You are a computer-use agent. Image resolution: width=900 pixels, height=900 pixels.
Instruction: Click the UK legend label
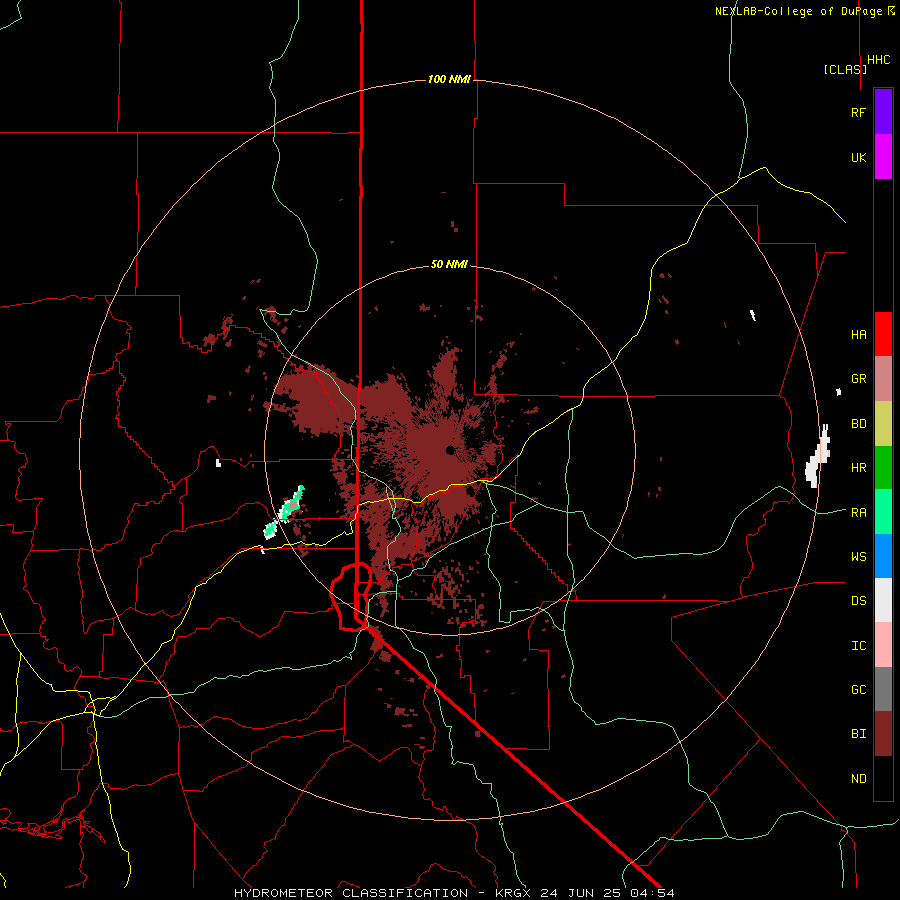pos(858,157)
